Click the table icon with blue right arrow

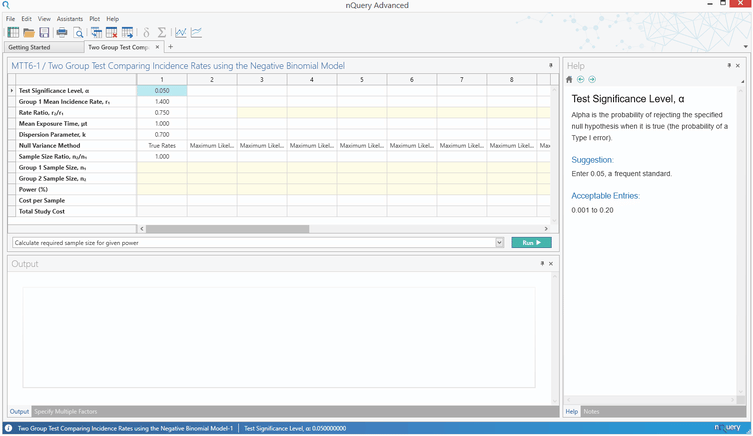[x=127, y=33]
